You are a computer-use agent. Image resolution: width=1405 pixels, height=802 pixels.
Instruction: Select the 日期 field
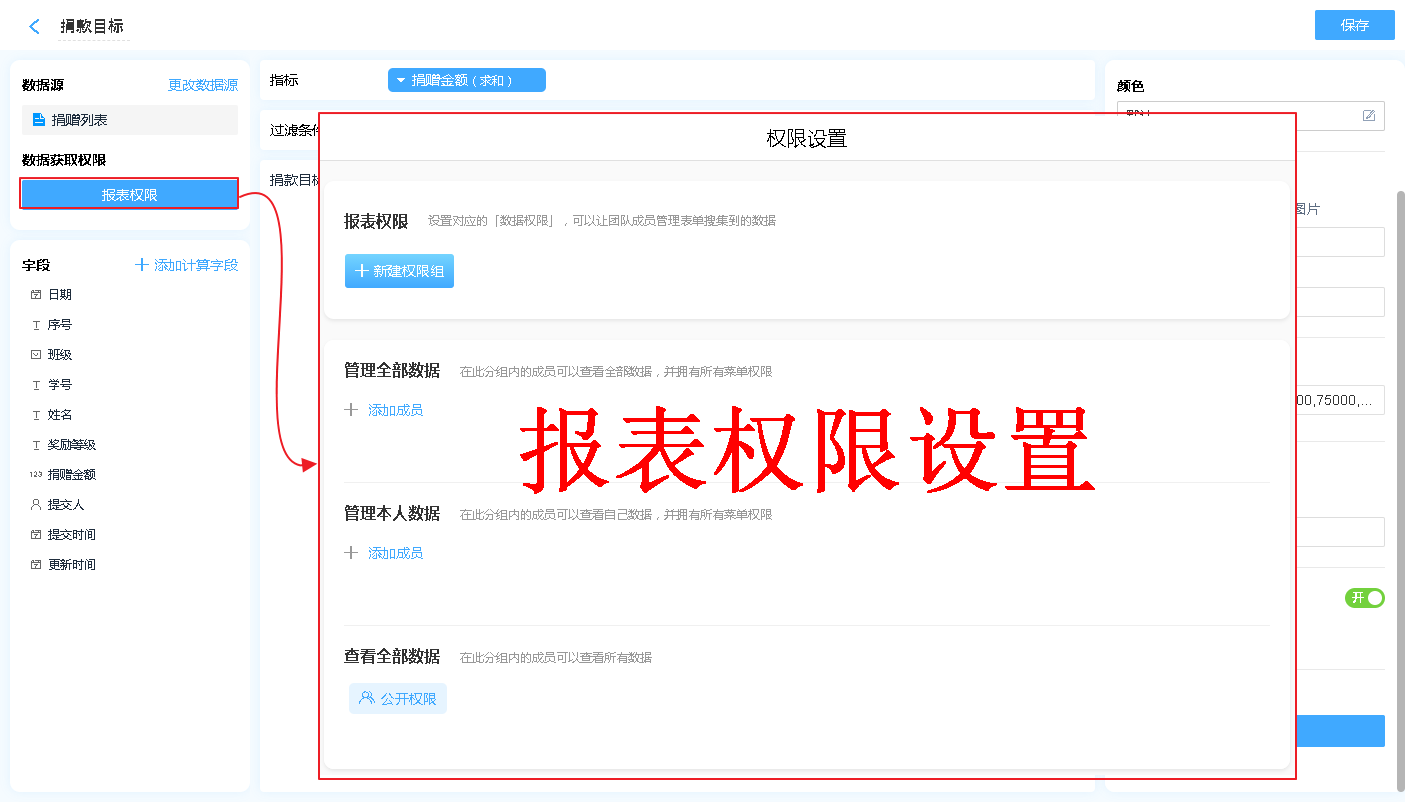click(x=60, y=295)
